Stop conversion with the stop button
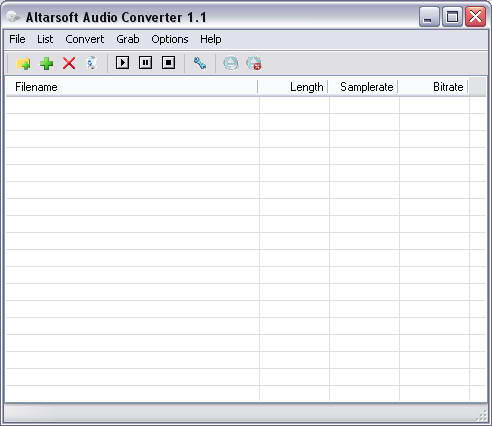The height and width of the screenshot is (426, 492). pos(168,63)
